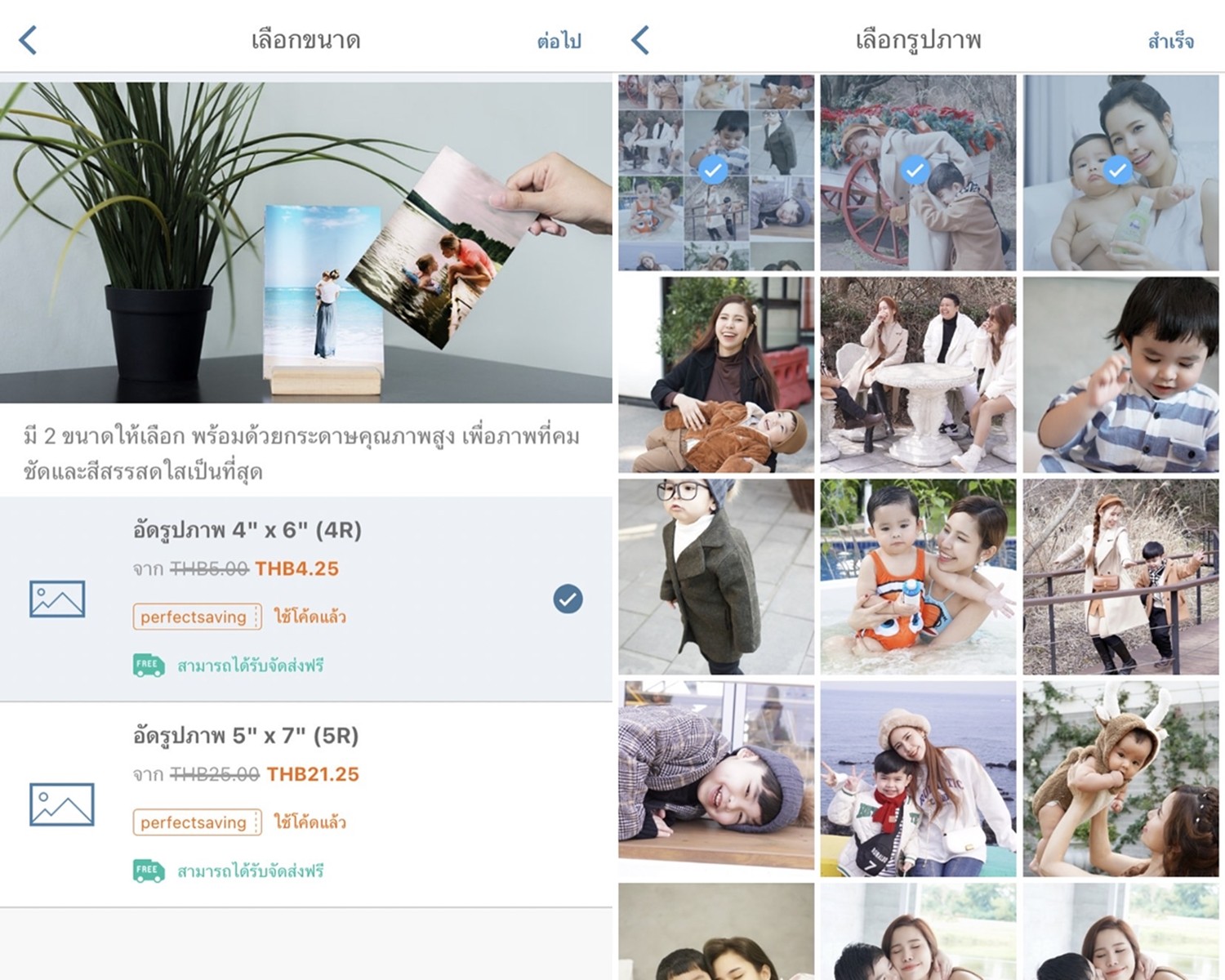Click the struck-through THB5.00 original price

[x=209, y=568]
